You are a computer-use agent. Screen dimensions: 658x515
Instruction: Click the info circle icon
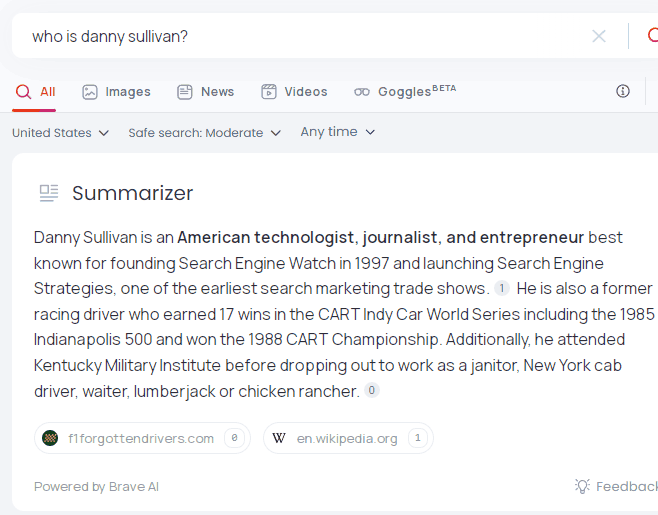point(623,91)
